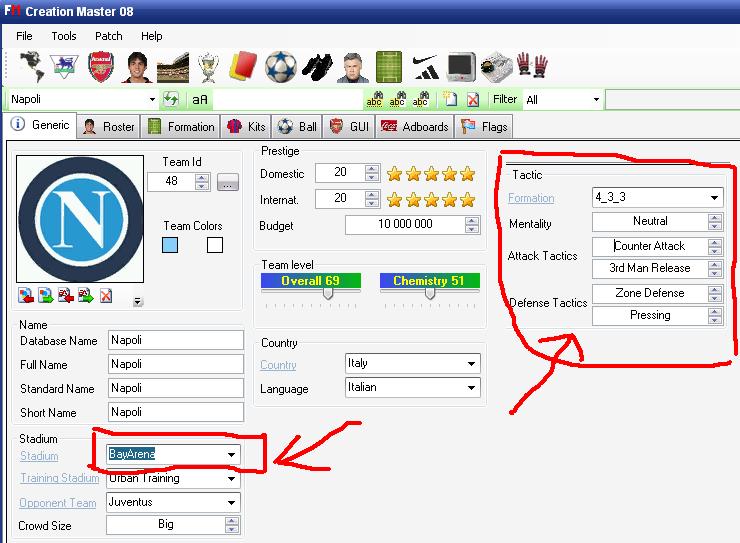Viewport: 740px width, 543px height.
Task: Open the Player editor face icon
Action: [137, 67]
